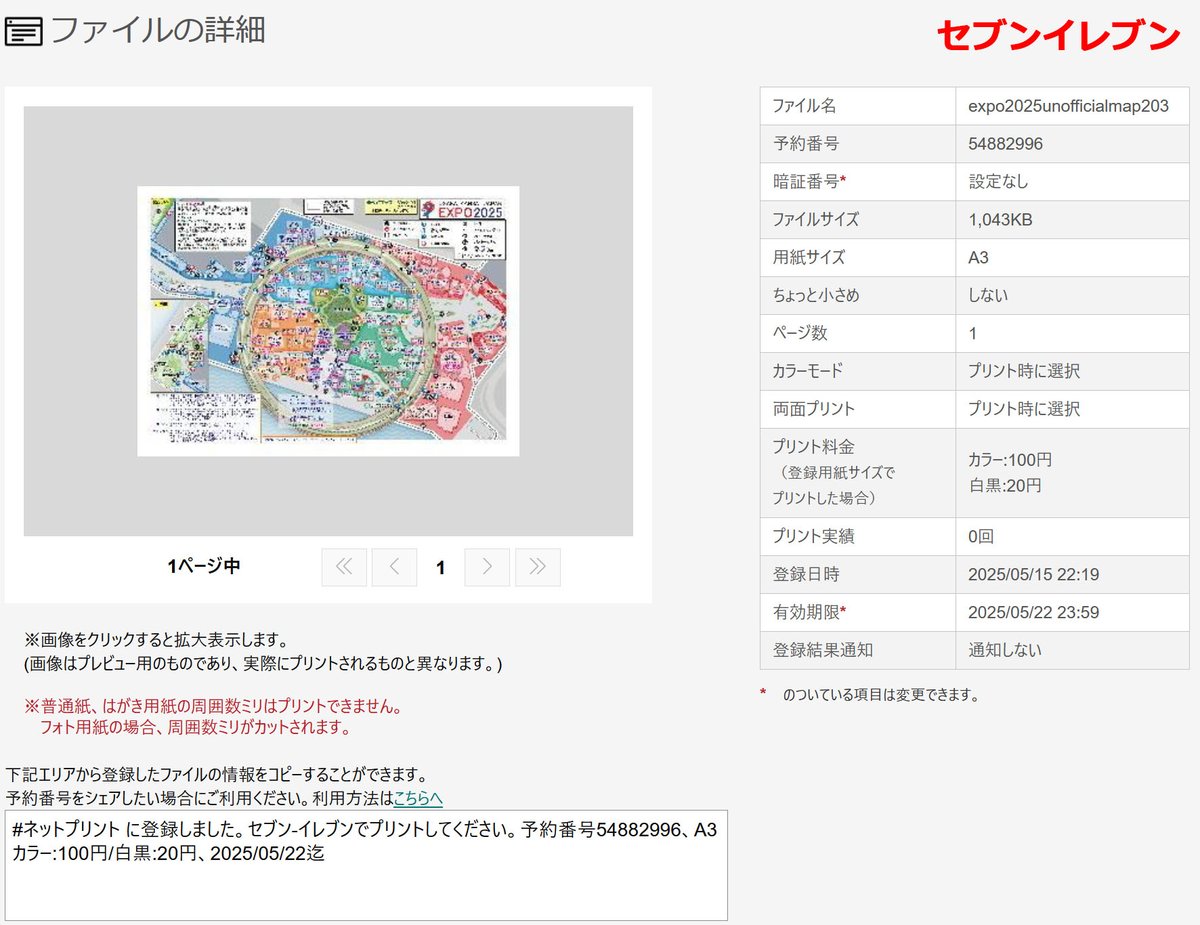Click the red 普通紙 margin warning note

click(x=213, y=717)
